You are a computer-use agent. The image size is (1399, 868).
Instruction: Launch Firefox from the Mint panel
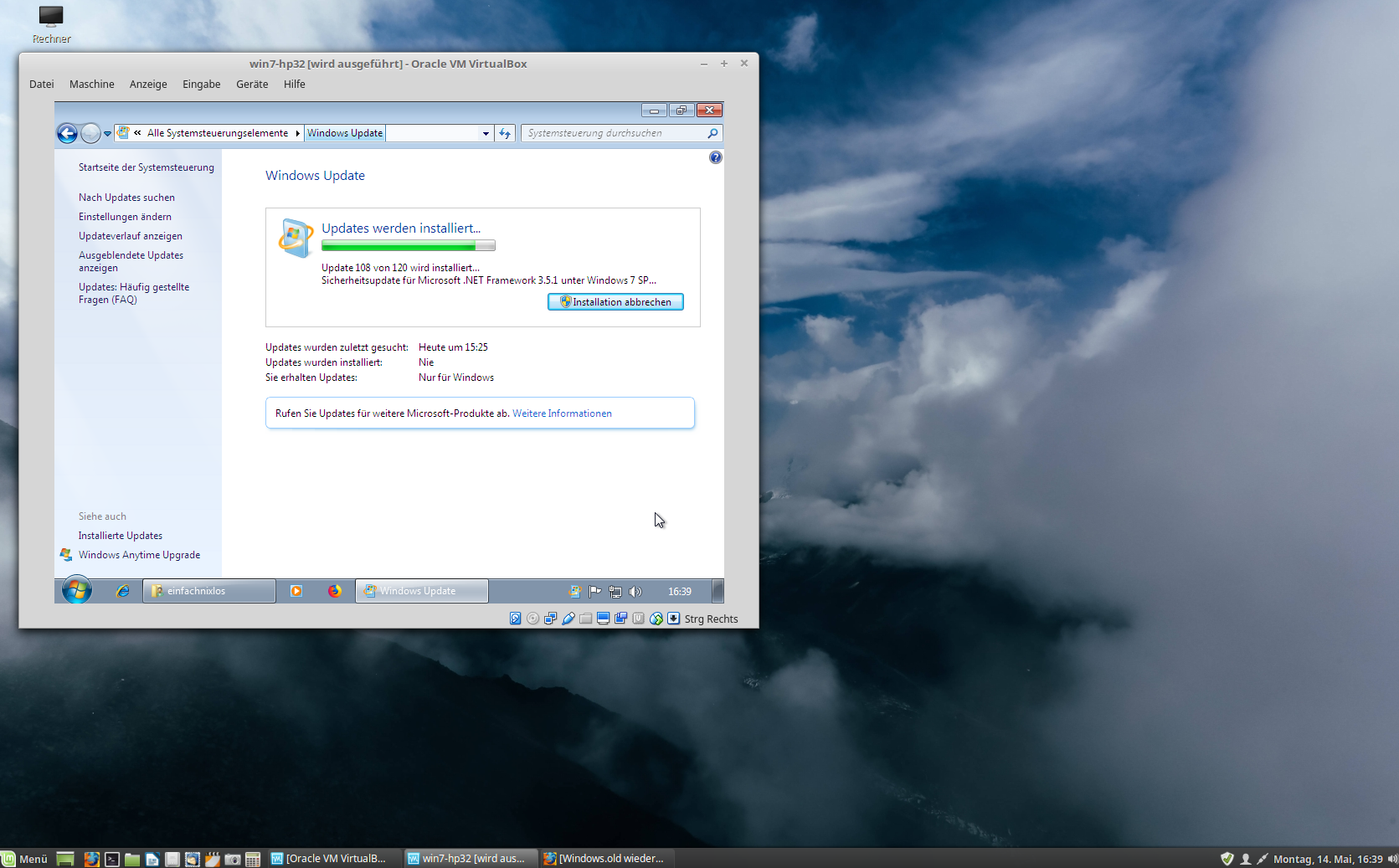pyautogui.click(x=92, y=859)
